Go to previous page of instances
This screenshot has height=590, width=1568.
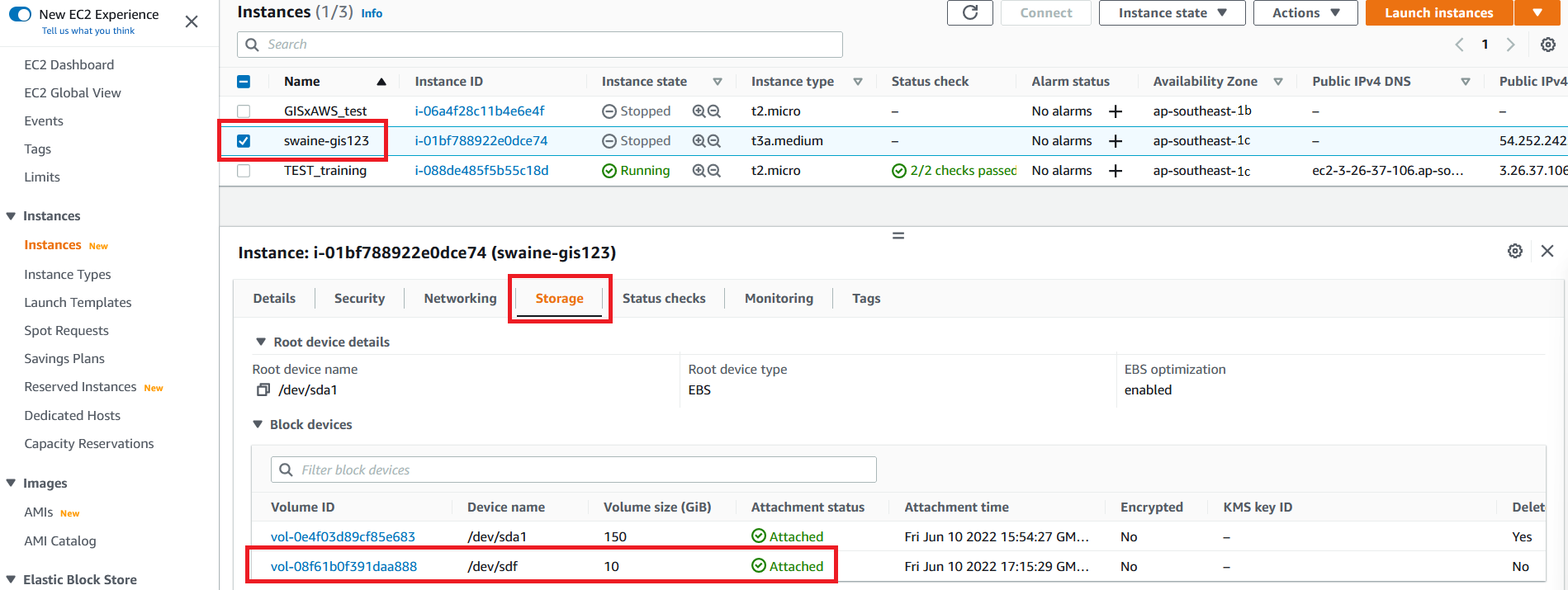click(x=1459, y=45)
